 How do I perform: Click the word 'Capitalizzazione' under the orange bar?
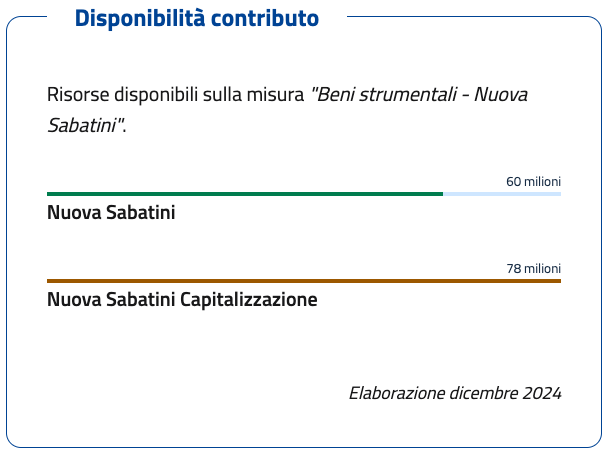249,299
